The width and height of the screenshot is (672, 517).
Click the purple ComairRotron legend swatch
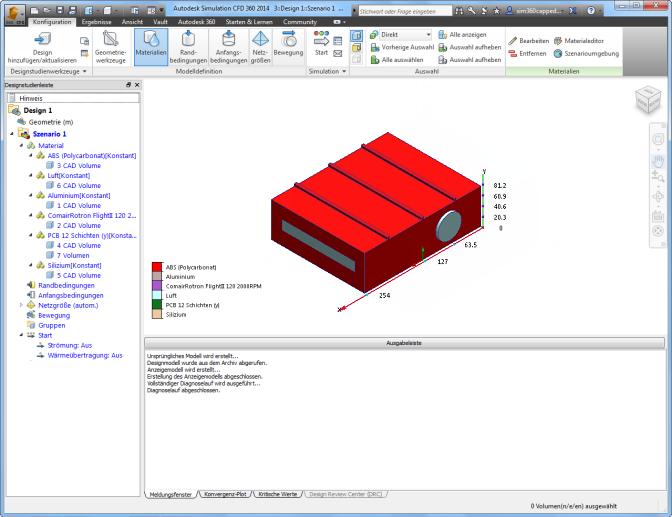pos(157,286)
